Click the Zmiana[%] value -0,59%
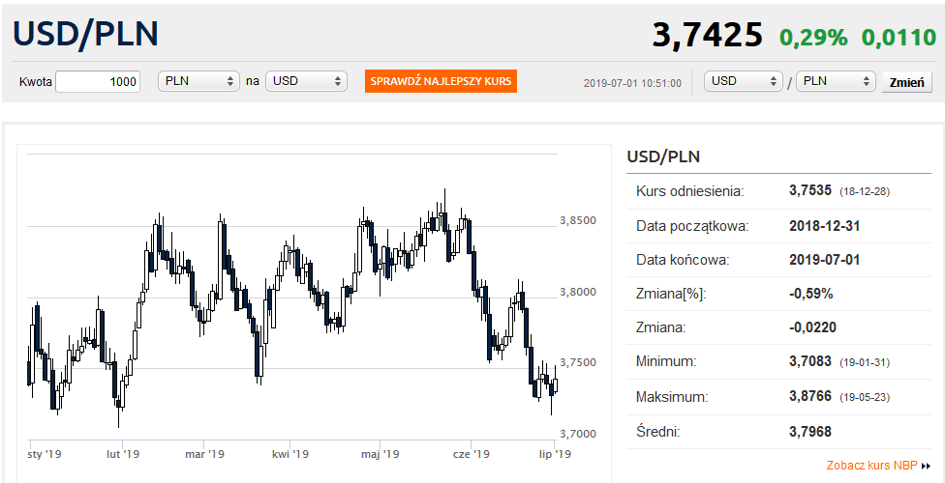The image size is (945, 483). (x=811, y=294)
